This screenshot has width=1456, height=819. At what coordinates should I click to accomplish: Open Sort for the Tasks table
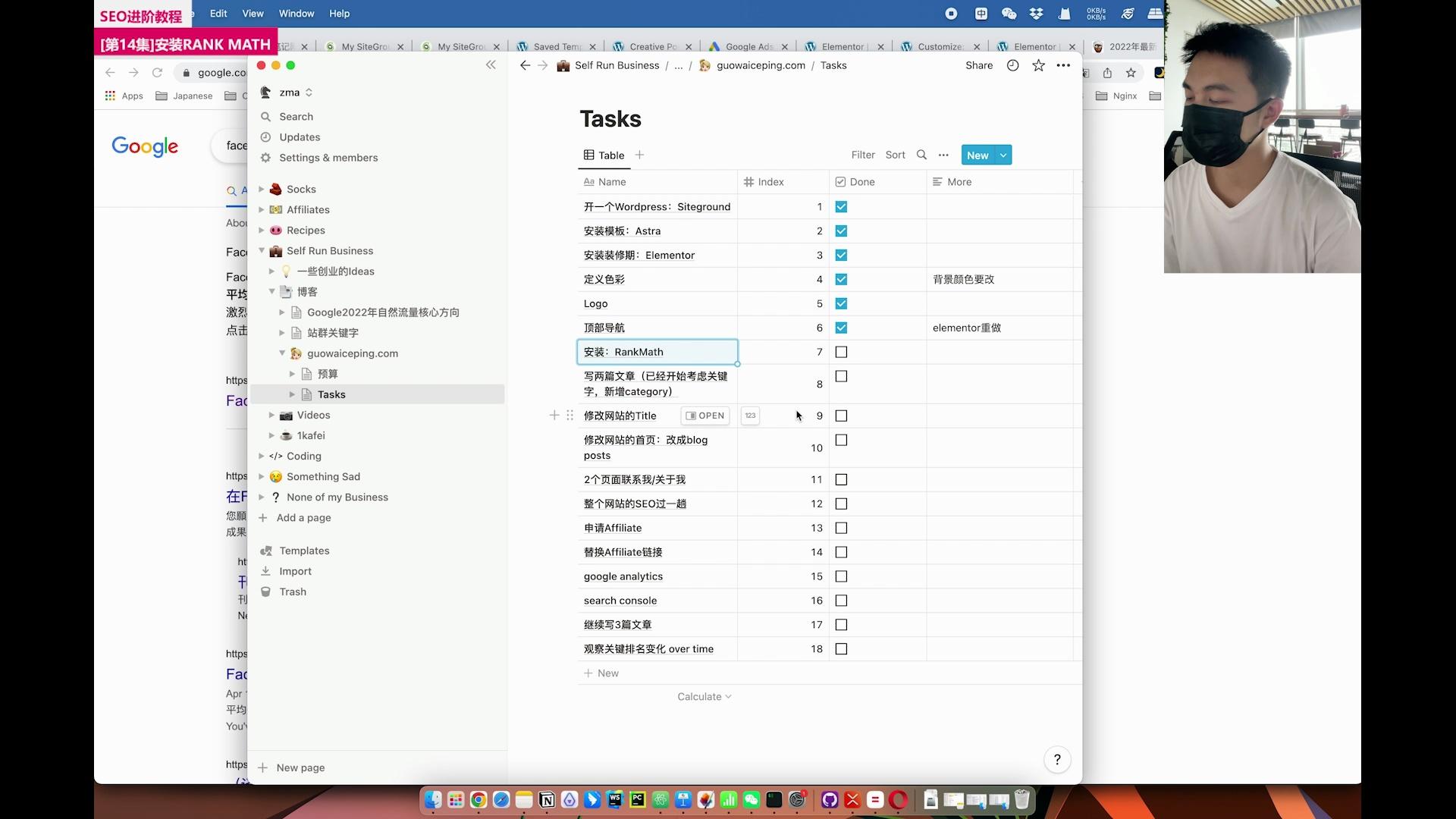pyautogui.click(x=895, y=155)
